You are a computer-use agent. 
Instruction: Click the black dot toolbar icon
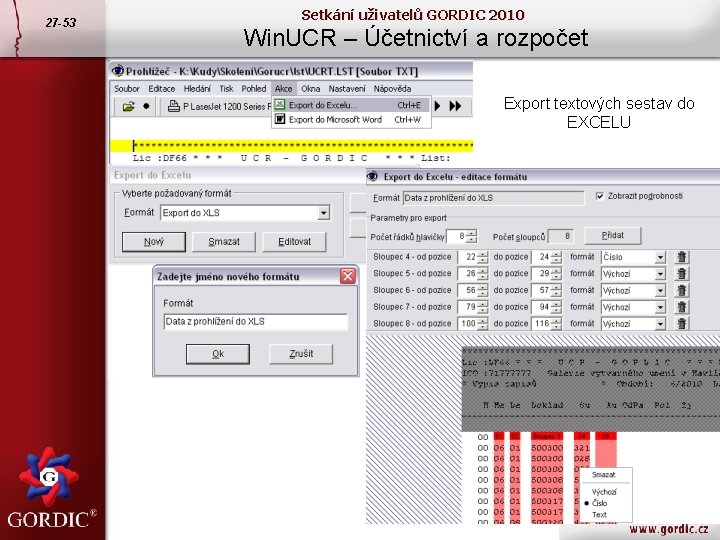(146, 107)
